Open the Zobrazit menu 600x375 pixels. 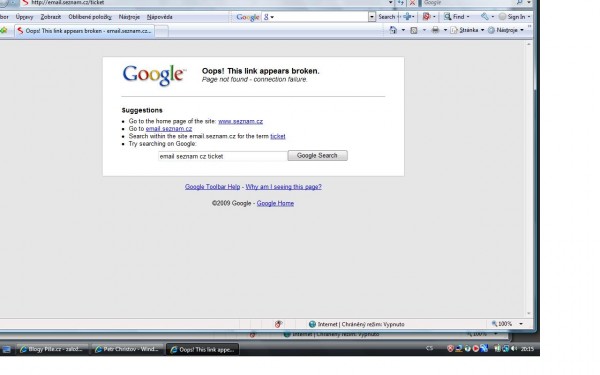[51, 17]
